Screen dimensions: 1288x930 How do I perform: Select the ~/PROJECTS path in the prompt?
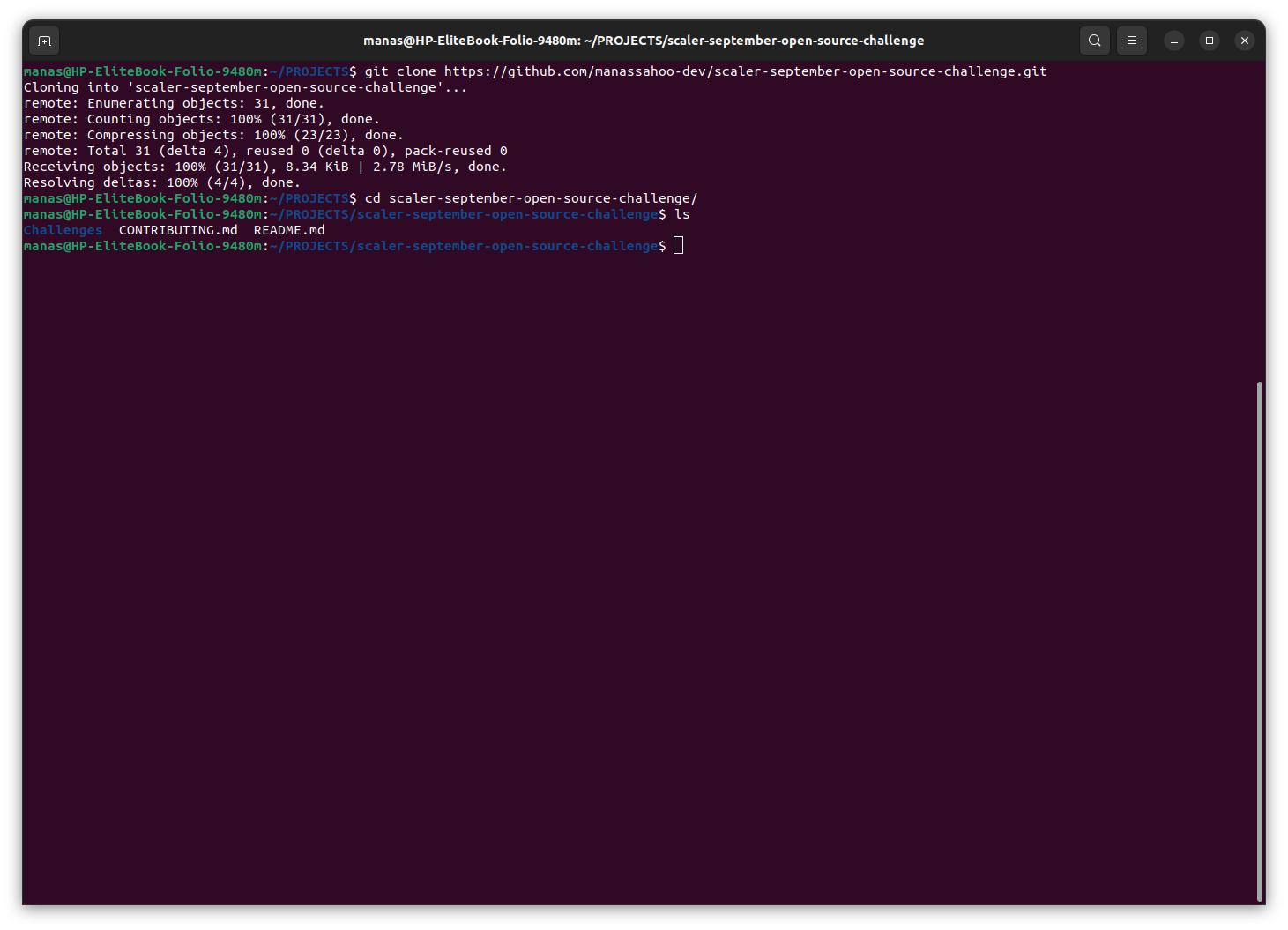point(309,71)
